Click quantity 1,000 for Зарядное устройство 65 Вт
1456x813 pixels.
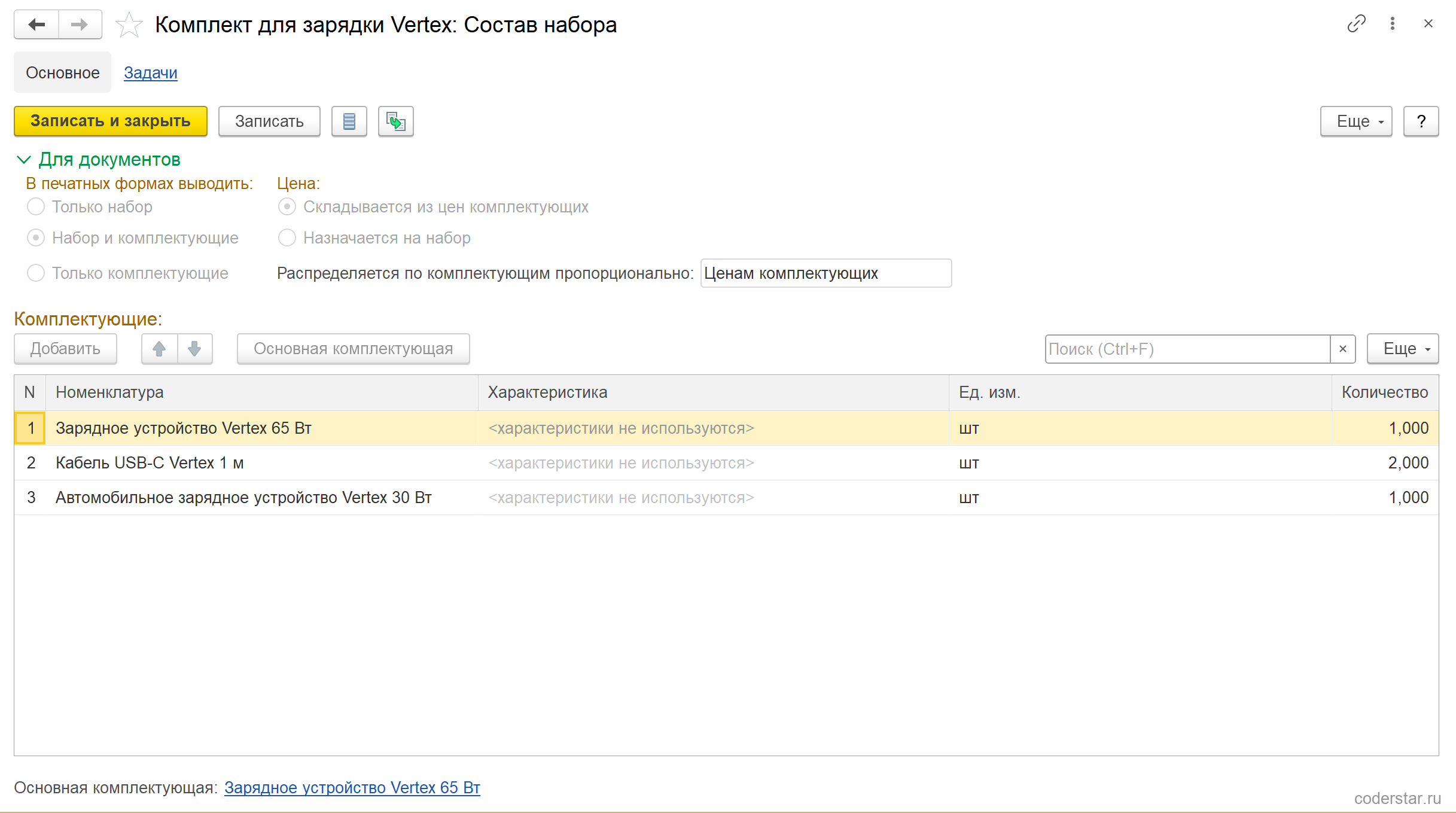click(1385, 428)
